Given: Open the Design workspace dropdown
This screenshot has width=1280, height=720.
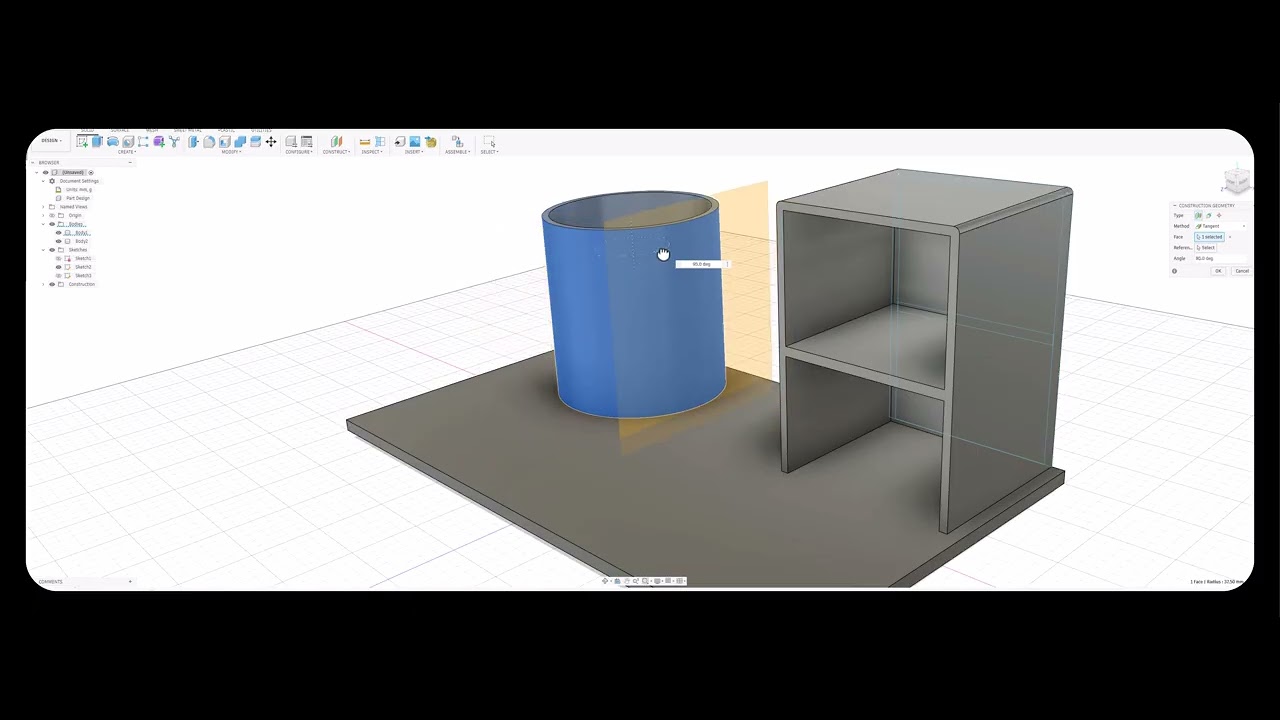Looking at the screenshot, I should click(x=50, y=140).
